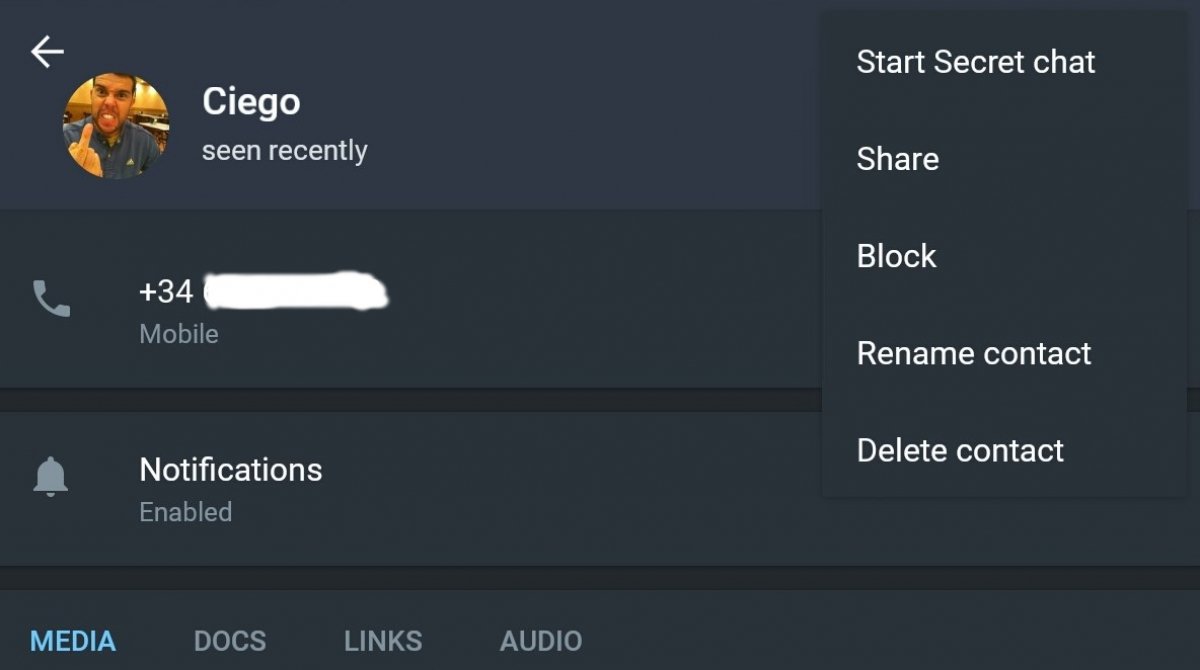Tap the phone handset icon
1200x670 pixels.
click(x=51, y=298)
